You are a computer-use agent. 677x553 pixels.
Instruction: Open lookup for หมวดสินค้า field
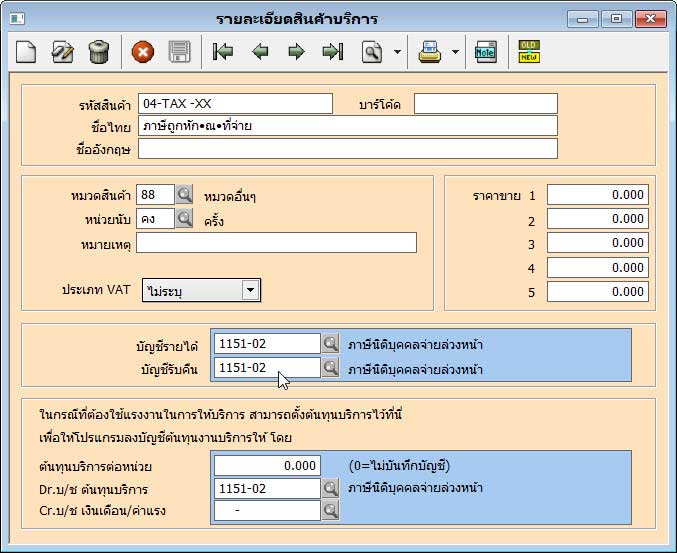[x=184, y=194]
